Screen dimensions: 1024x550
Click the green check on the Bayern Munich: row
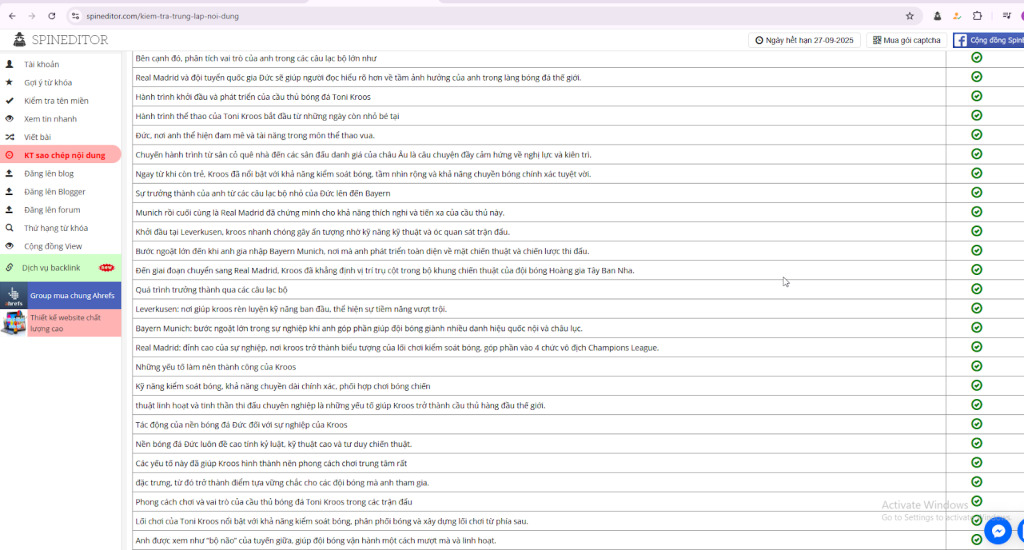[x=976, y=328]
